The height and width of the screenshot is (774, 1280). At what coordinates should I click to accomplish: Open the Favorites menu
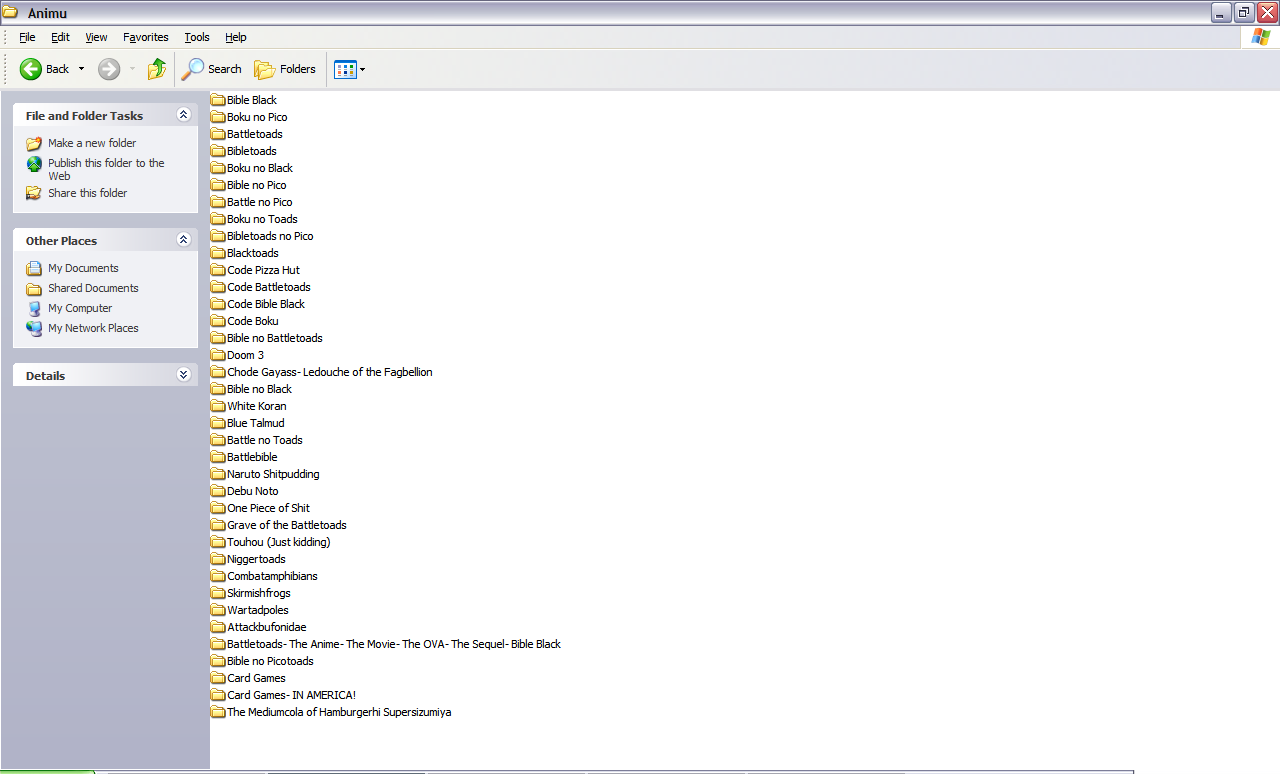(146, 37)
